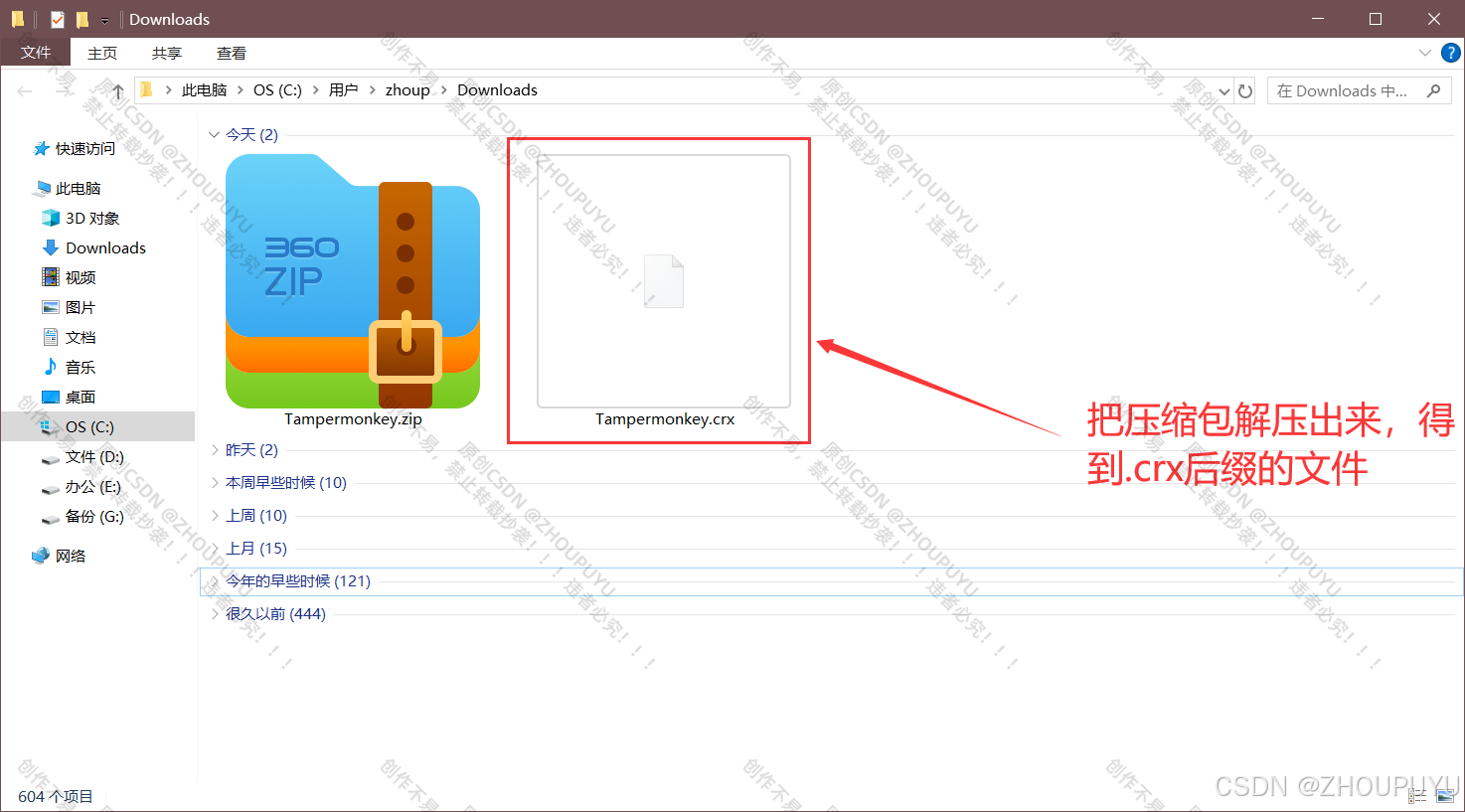This screenshot has height=812, width=1465.
Task: Switch to large thumbnails view in status bar
Action: click(x=1445, y=796)
